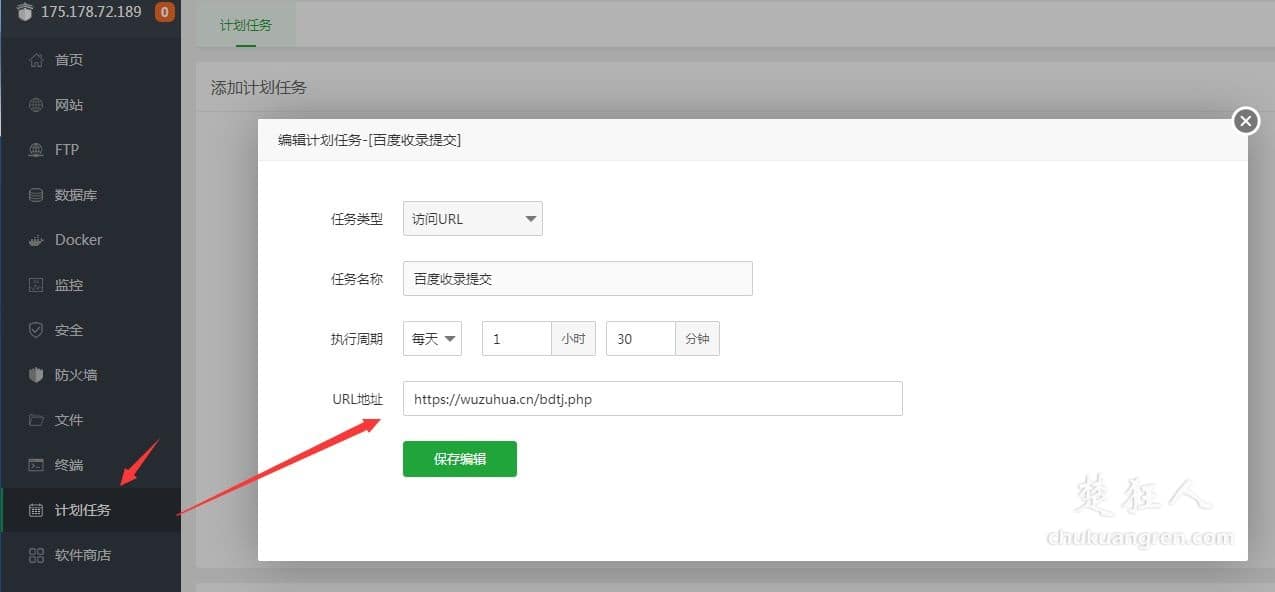The width and height of the screenshot is (1275, 592).
Task: Open the Docker panel from the sidebar
Action: [x=73, y=239]
